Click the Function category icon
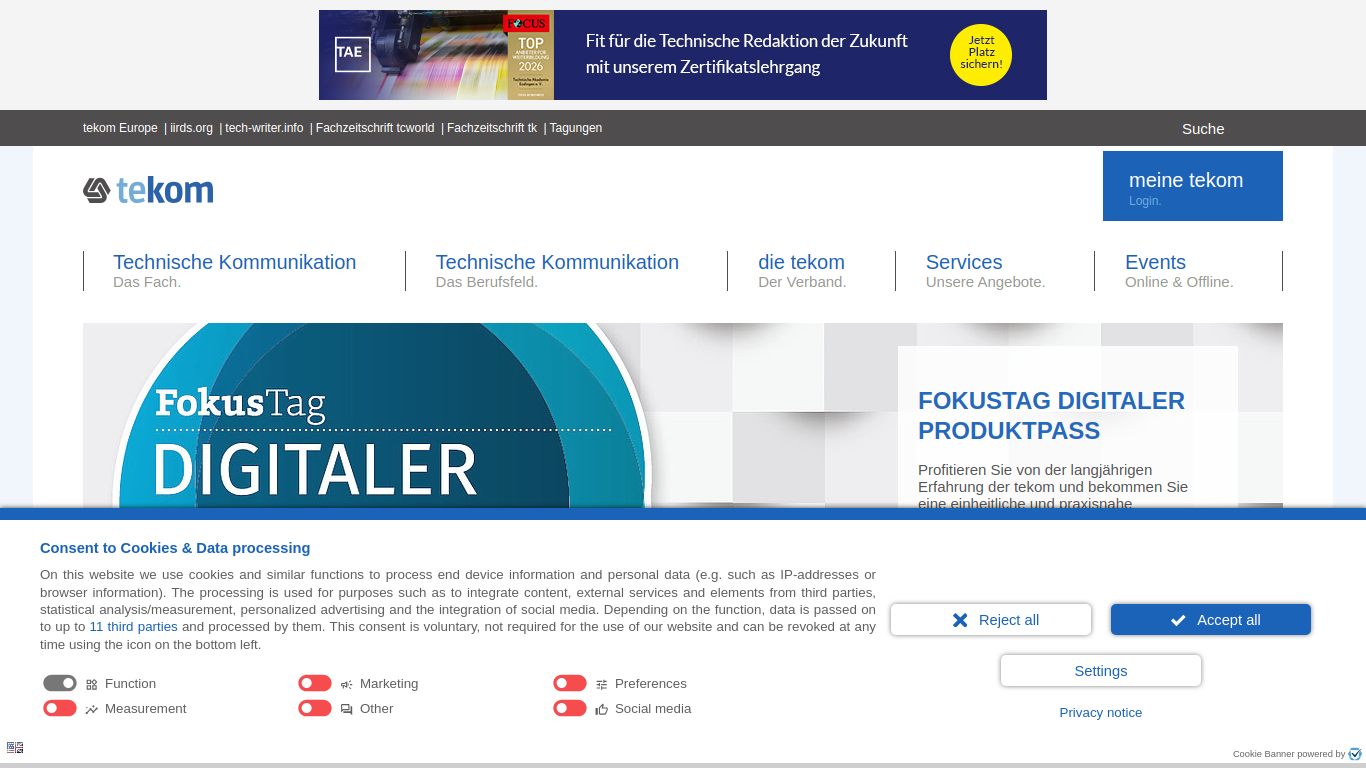The height and width of the screenshot is (768, 1366). (92, 685)
